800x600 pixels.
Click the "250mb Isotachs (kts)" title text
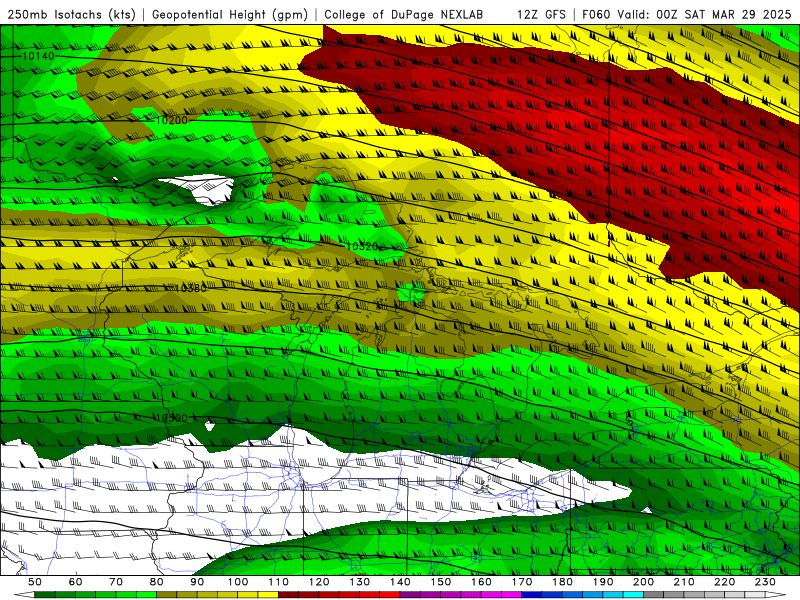tap(71, 15)
